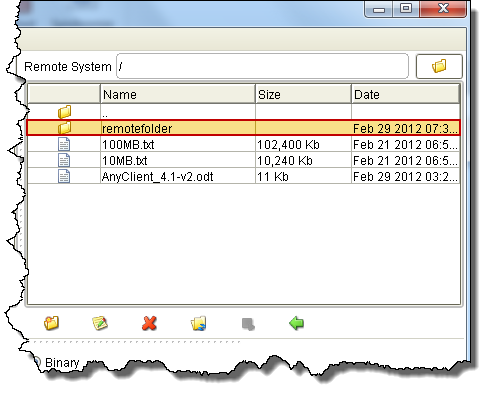Select the Binary radio button

[37, 362]
